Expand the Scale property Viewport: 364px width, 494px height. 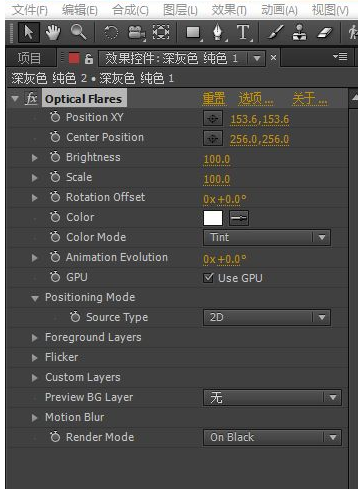(x=34, y=178)
